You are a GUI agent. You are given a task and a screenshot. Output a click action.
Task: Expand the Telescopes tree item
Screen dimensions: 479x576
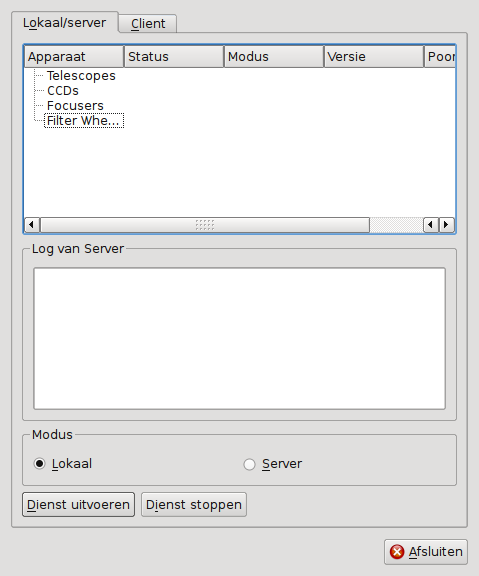click(x=81, y=76)
